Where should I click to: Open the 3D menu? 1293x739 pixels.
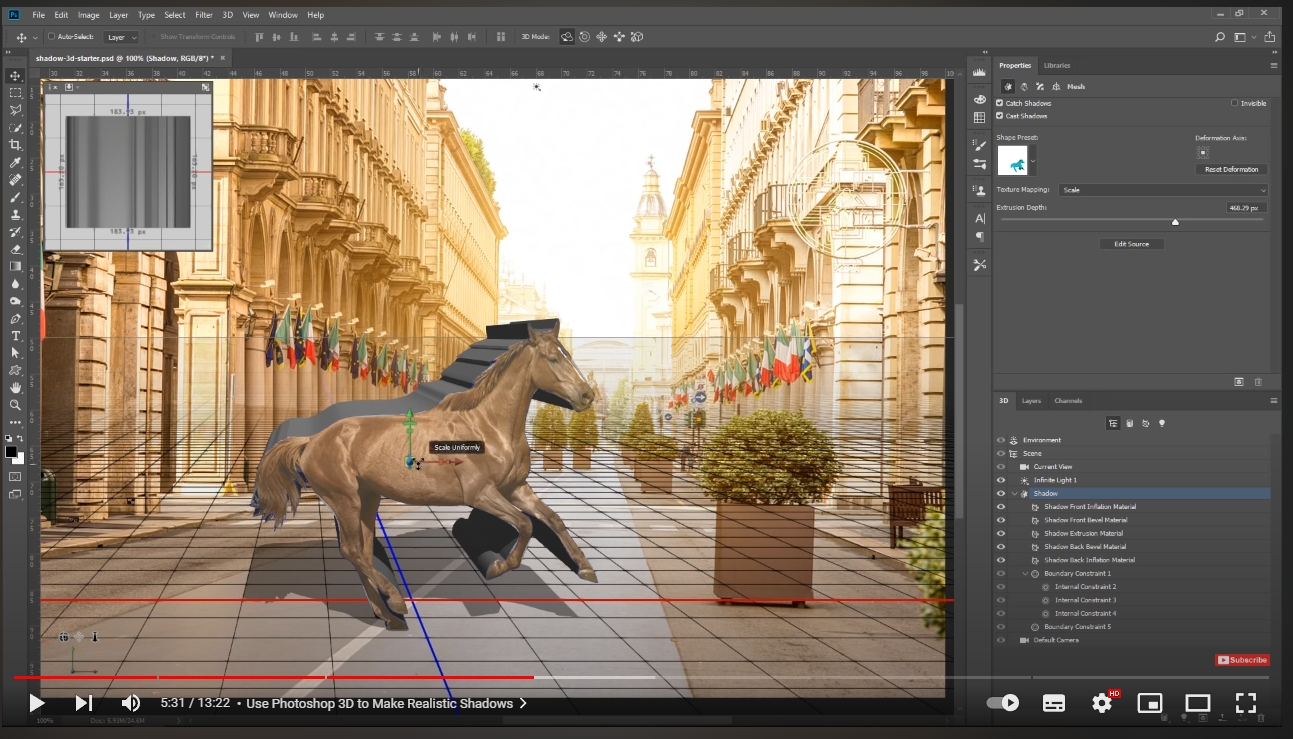coord(228,14)
